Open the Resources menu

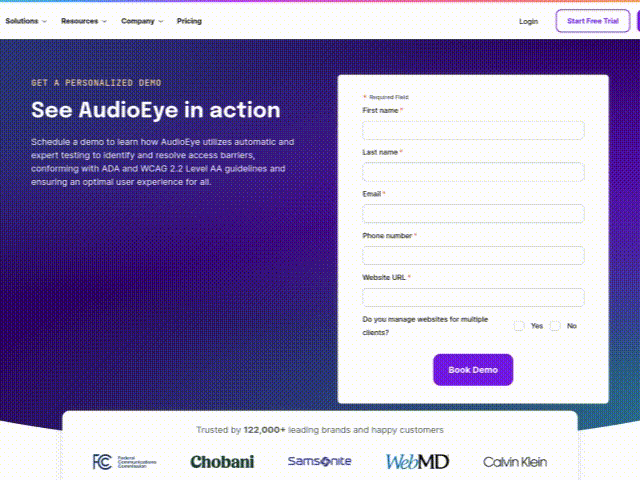84,21
